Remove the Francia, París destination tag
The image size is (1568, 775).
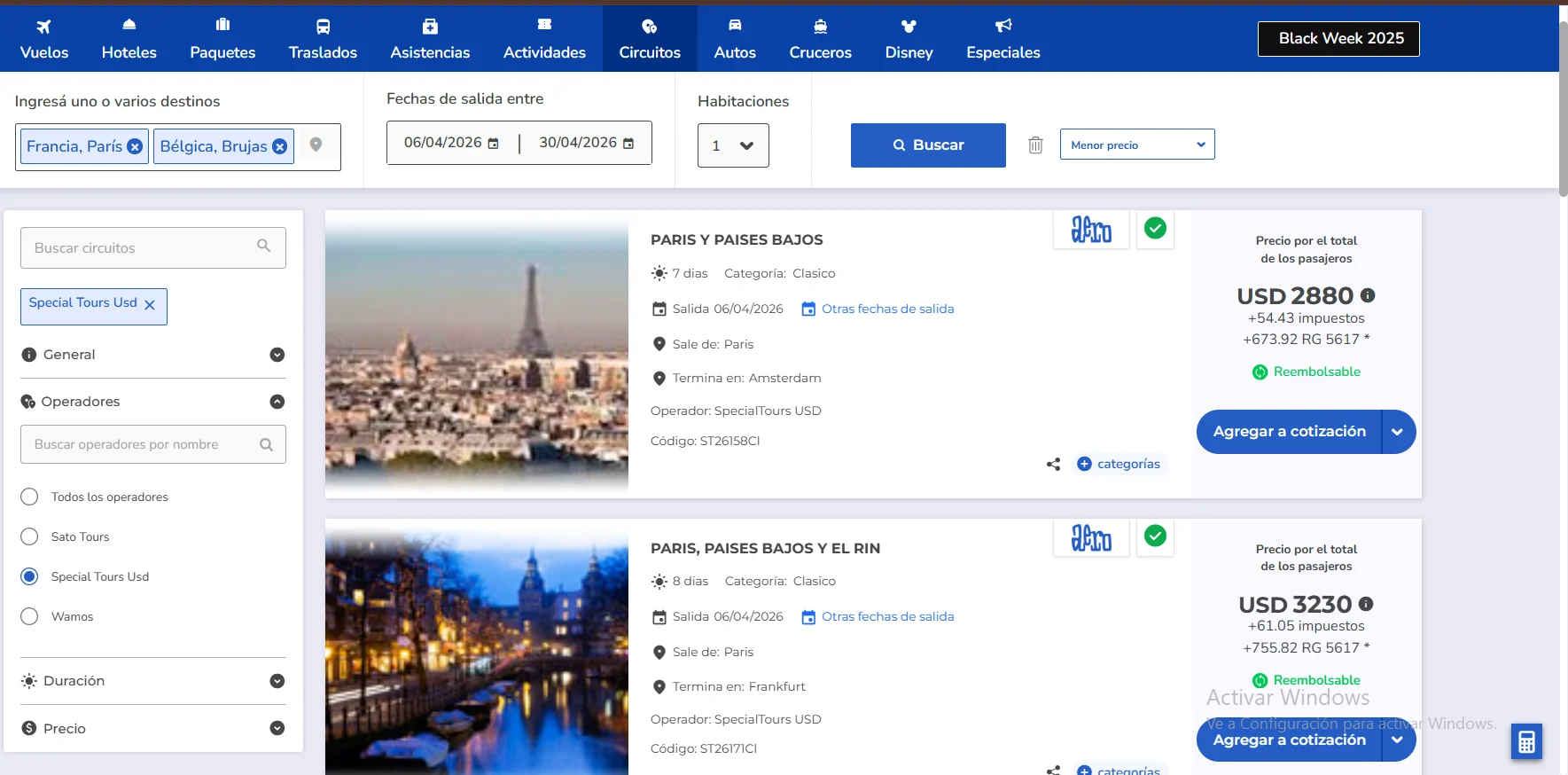135,147
